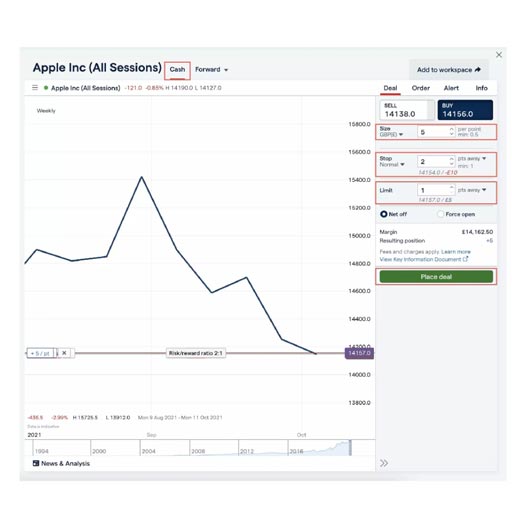Click the green Place deal button
This screenshot has height=512, width=512.
(436, 277)
